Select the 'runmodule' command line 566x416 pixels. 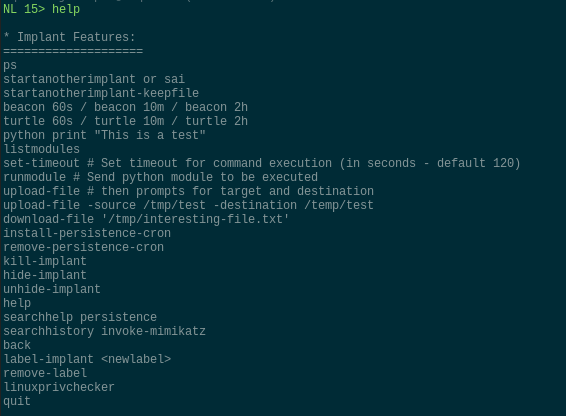coord(160,177)
